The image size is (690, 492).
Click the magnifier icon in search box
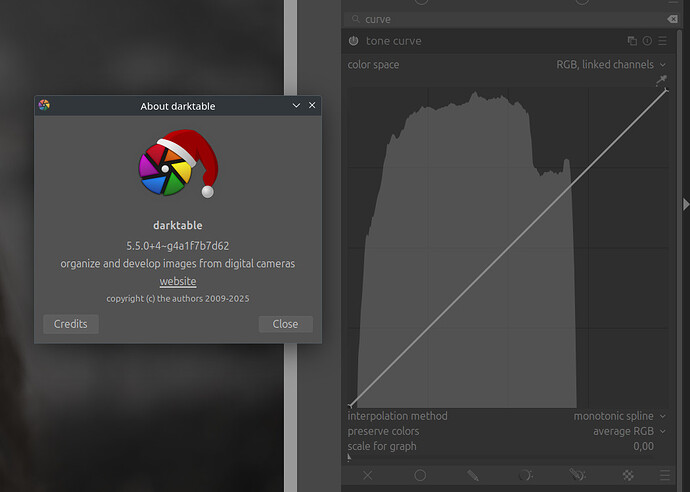coord(356,19)
